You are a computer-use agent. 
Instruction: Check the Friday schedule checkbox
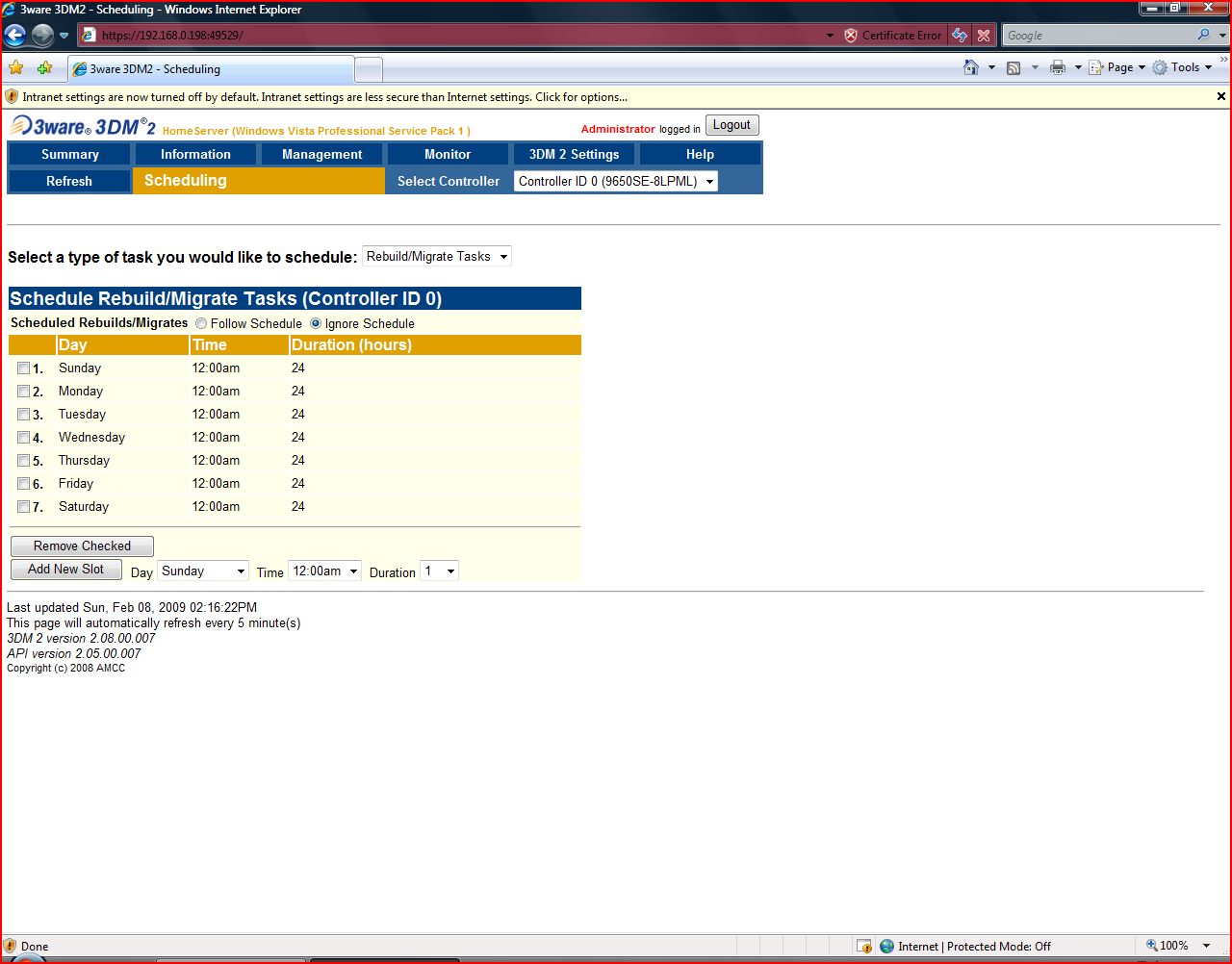[23, 483]
